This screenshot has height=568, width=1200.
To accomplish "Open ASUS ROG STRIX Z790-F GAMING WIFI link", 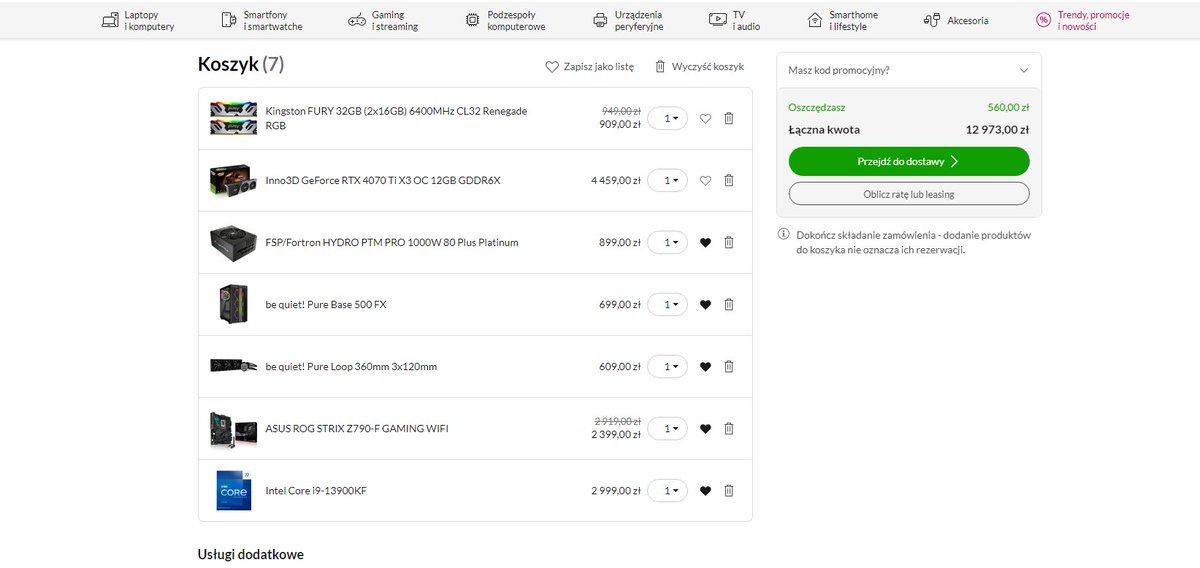I will click(357, 428).
